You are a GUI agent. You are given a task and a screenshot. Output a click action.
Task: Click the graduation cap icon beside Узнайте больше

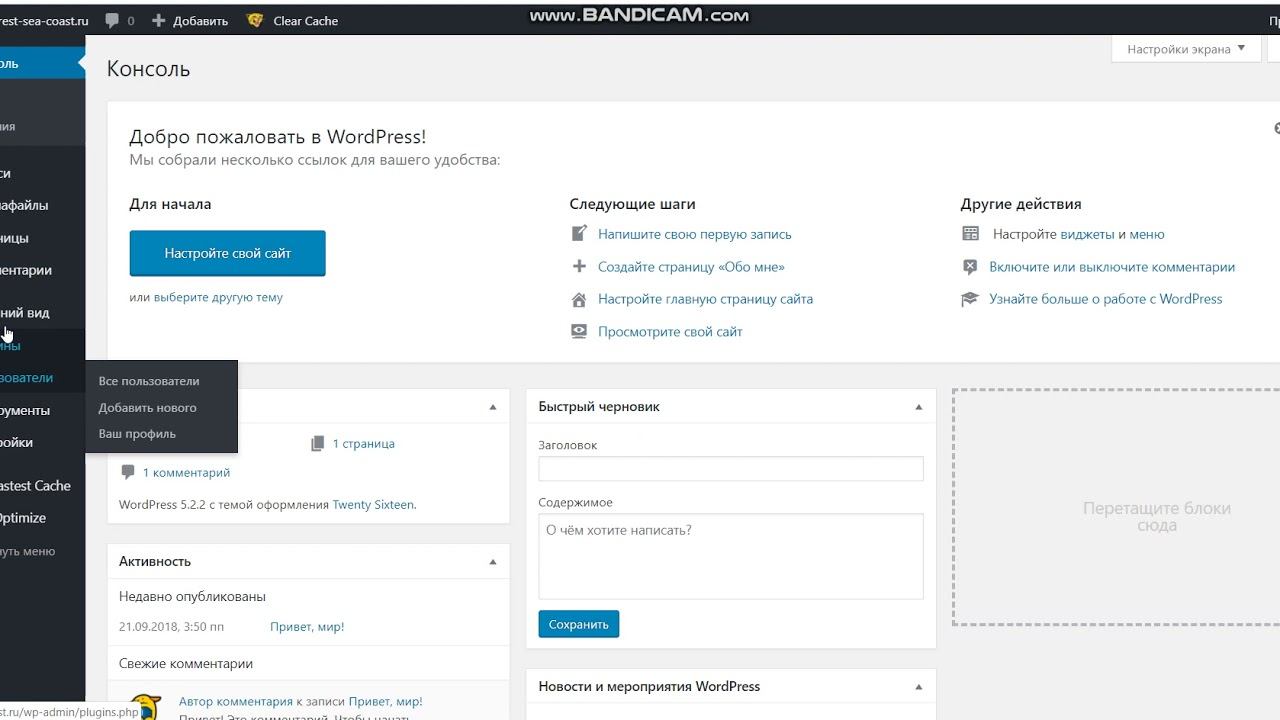pos(970,299)
